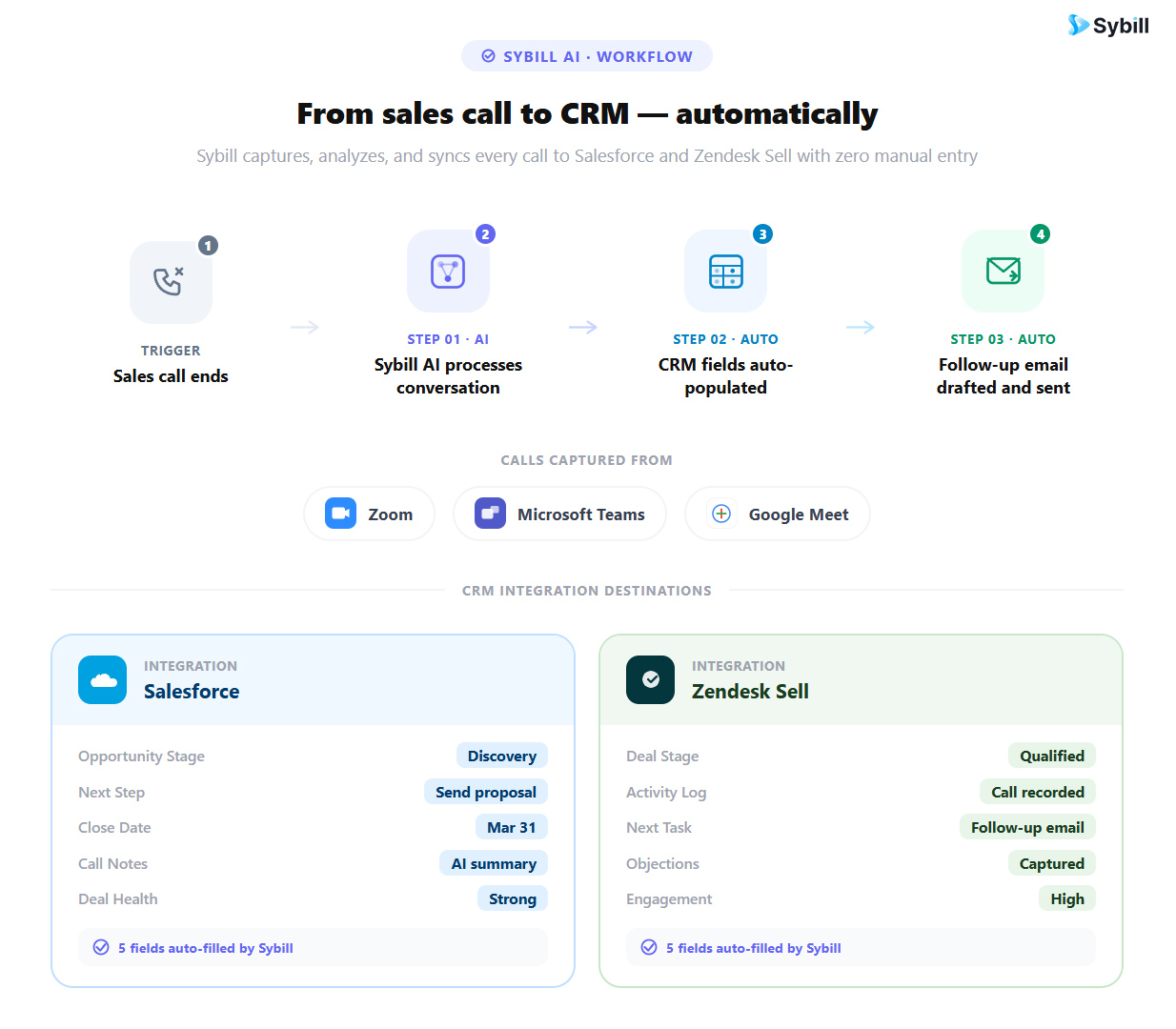Click the Qualified deal stage value
The image size is (1176, 1029).
(1052, 756)
